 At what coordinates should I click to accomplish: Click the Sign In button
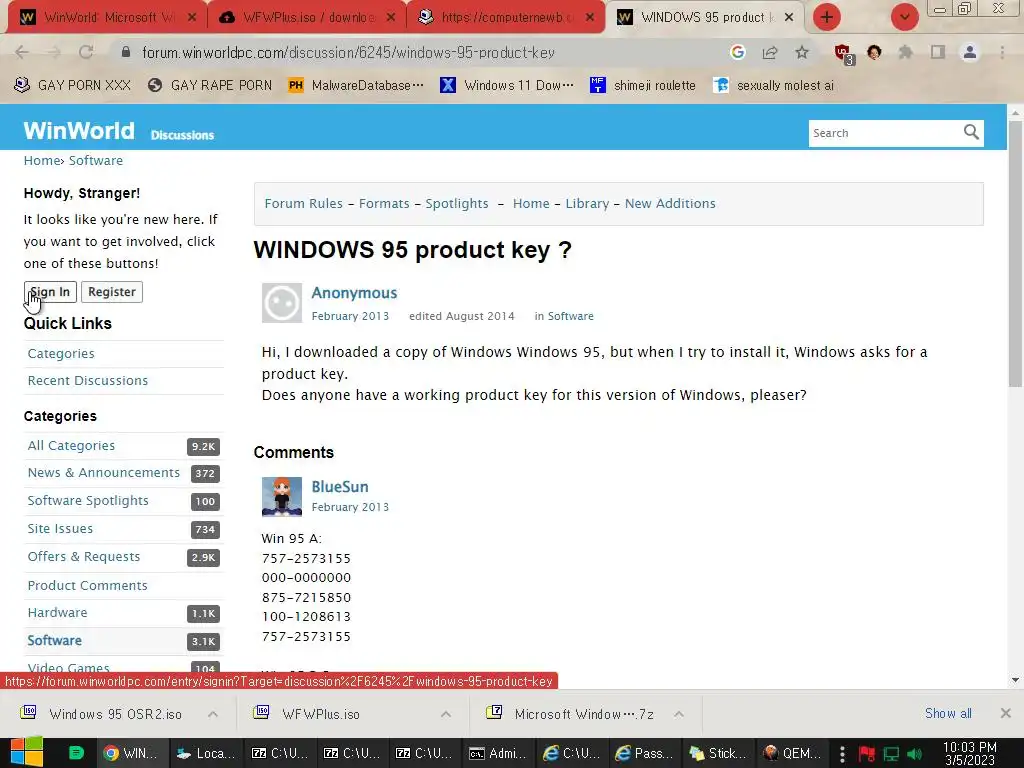point(50,292)
